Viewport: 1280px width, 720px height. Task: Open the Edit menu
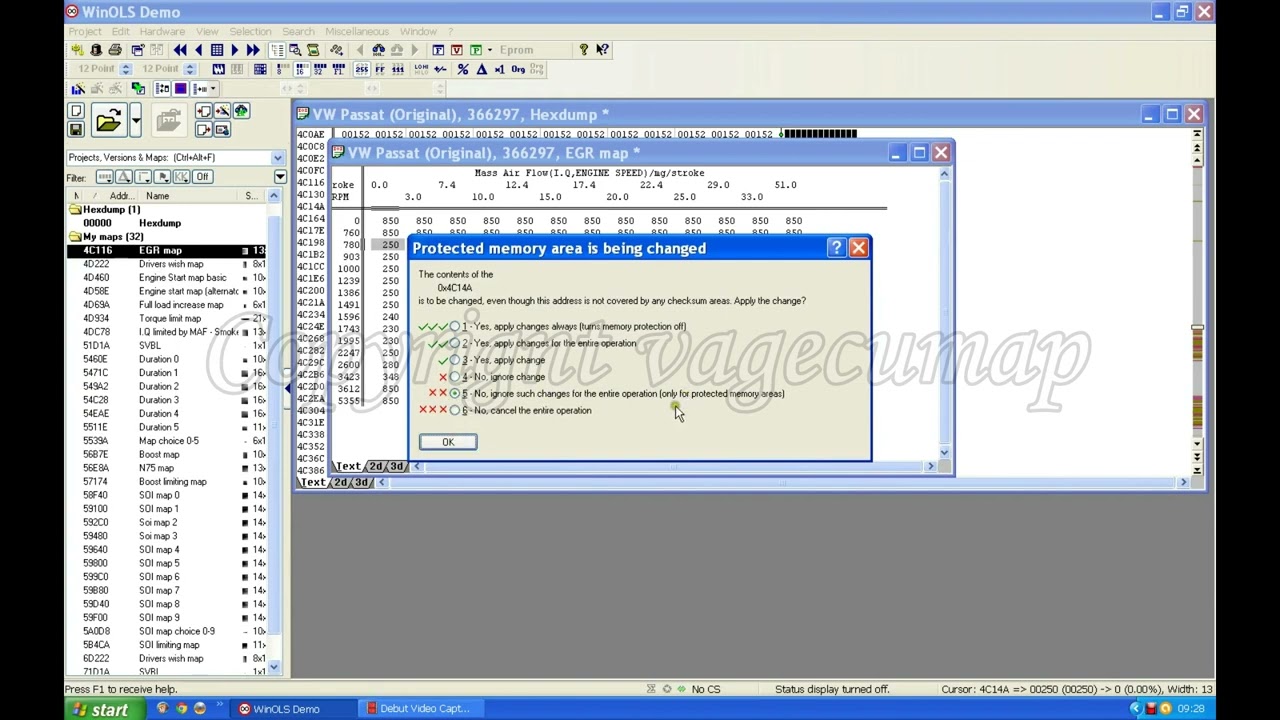pos(120,31)
